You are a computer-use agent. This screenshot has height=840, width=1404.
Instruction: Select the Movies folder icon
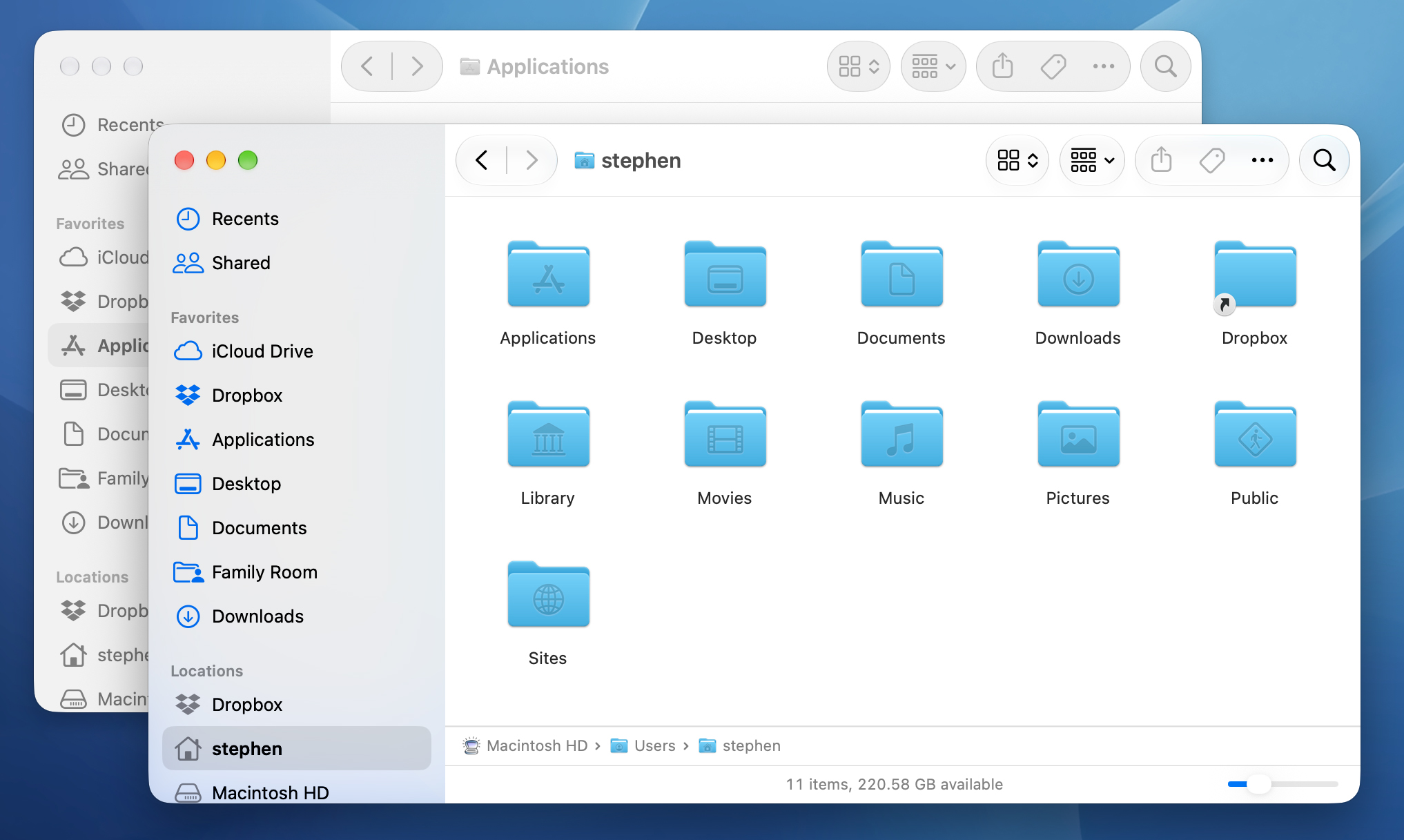coord(725,434)
